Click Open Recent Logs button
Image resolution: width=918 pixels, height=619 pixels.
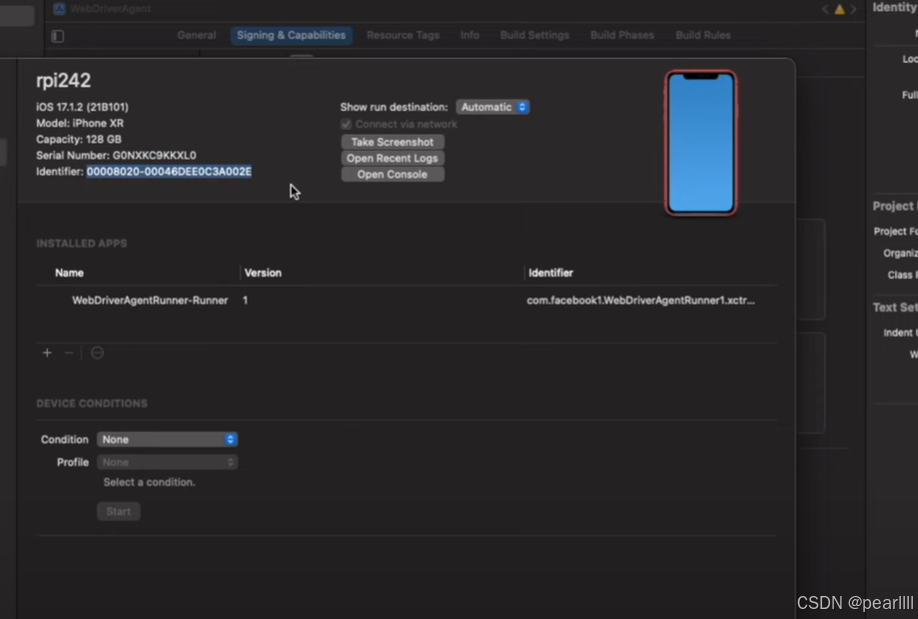[392, 158]
